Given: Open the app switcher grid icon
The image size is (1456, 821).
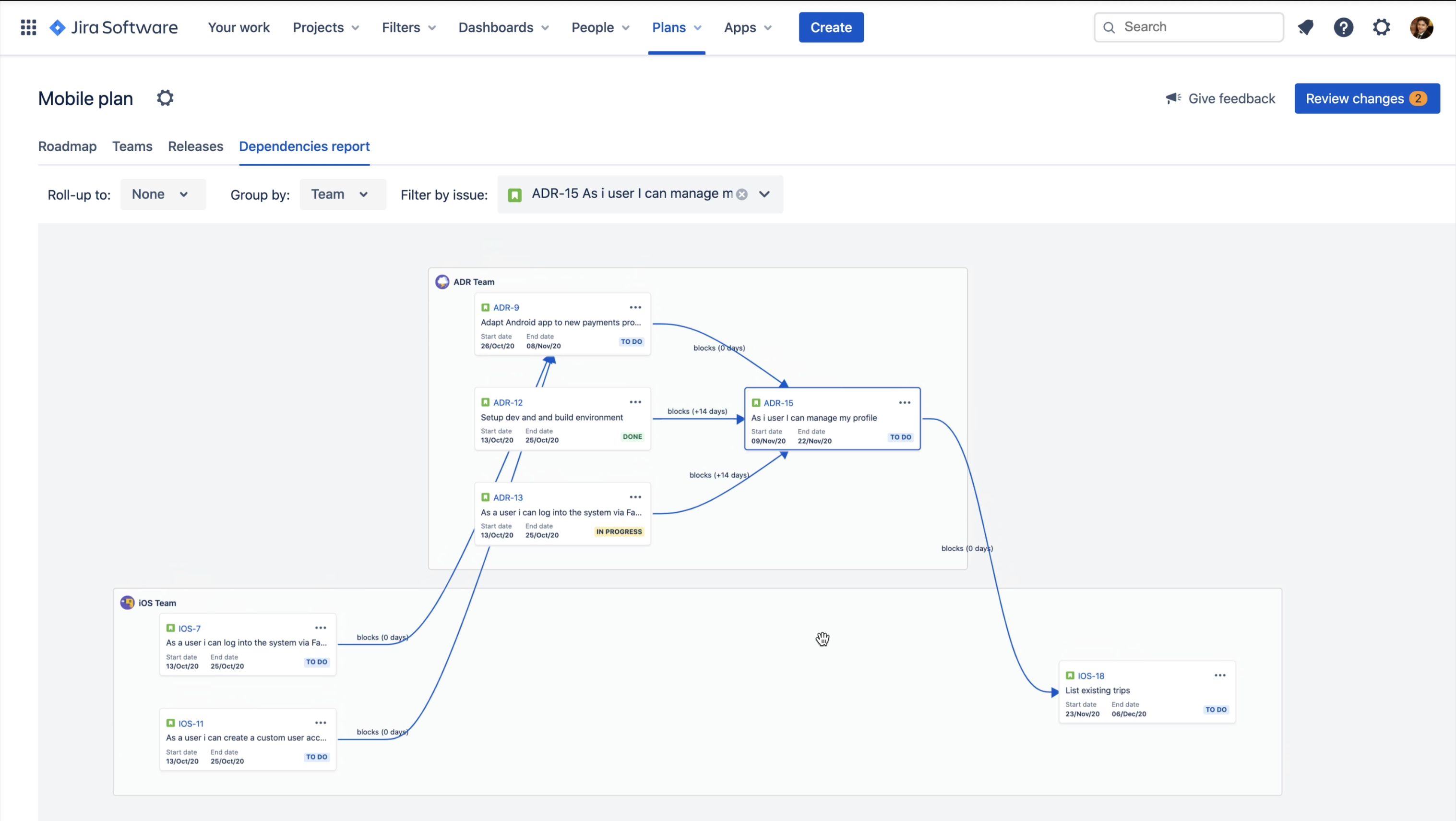Looking at the screenshot, I should (28, 26).
